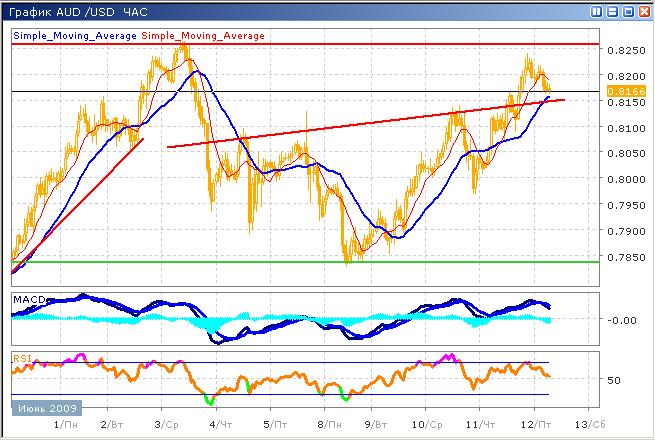Click the 8/Пн date marker on time axis
Viewport: 655px width, 440px height.
tap(326, 424)
